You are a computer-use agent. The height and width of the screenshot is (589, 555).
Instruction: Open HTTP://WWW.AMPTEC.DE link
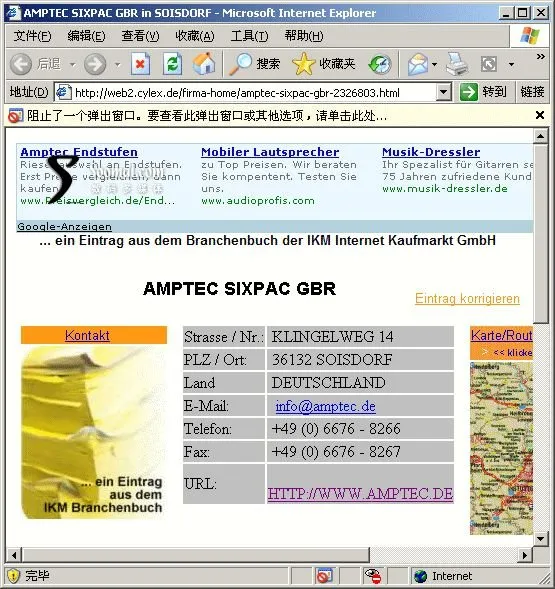(360, 494)
